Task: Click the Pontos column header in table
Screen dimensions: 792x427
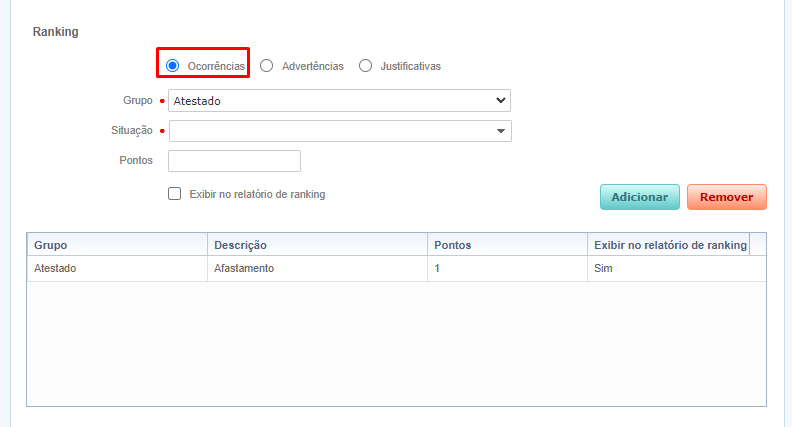Action: (x=505, y=245)
